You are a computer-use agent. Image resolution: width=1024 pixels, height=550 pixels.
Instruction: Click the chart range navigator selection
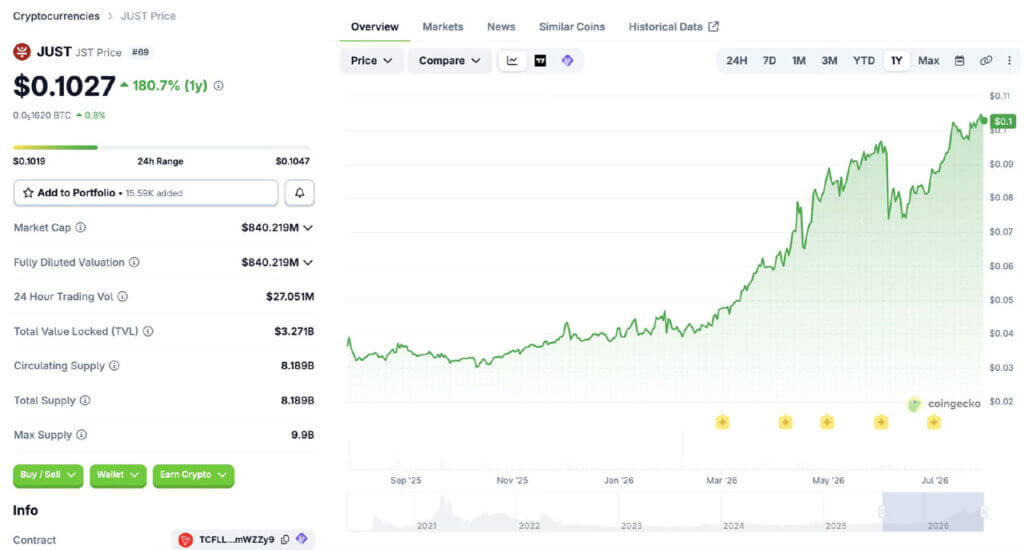click(x=933, y=511)
